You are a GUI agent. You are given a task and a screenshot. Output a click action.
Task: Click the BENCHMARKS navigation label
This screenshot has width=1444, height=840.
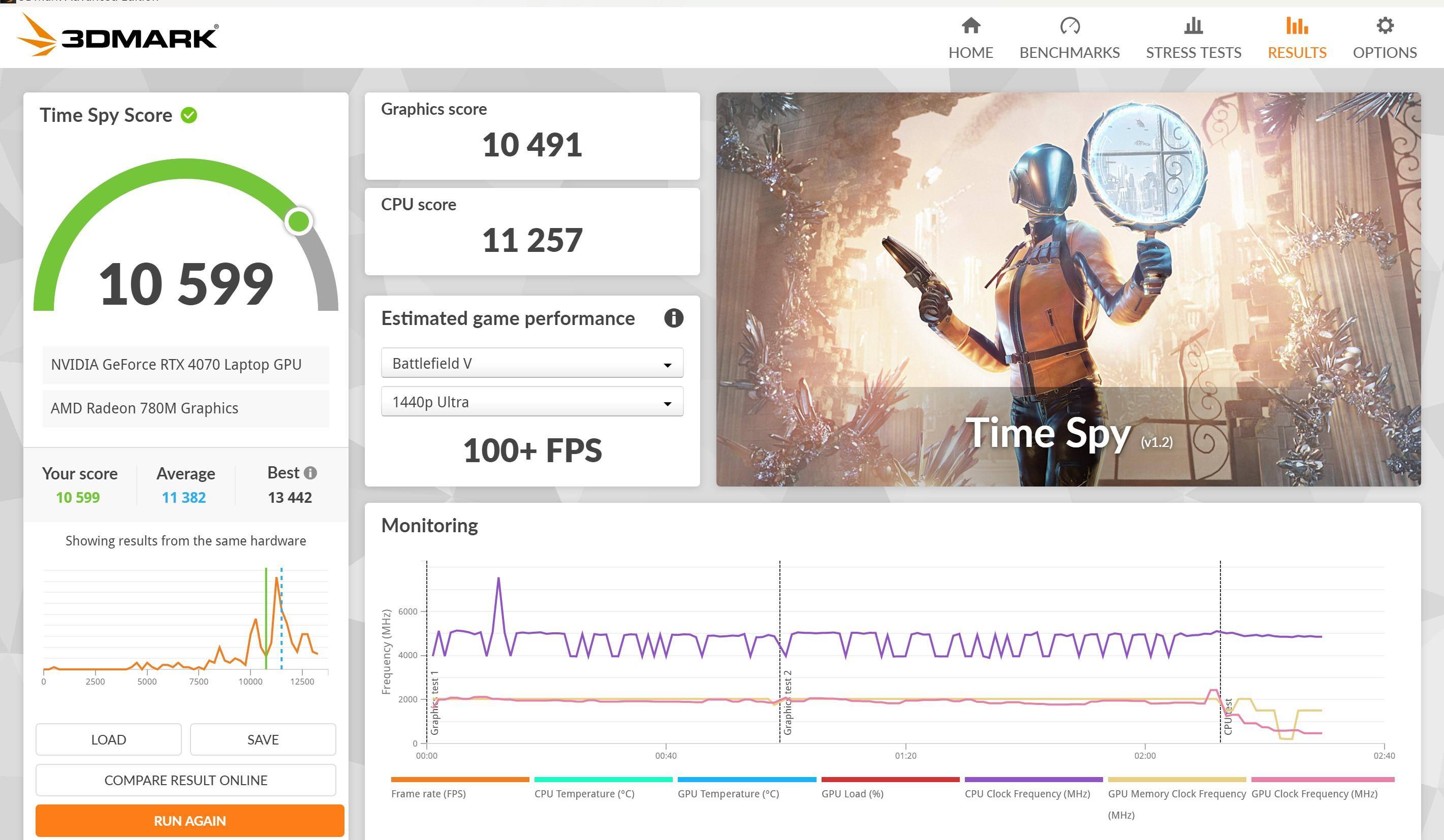click(1069, 53)
